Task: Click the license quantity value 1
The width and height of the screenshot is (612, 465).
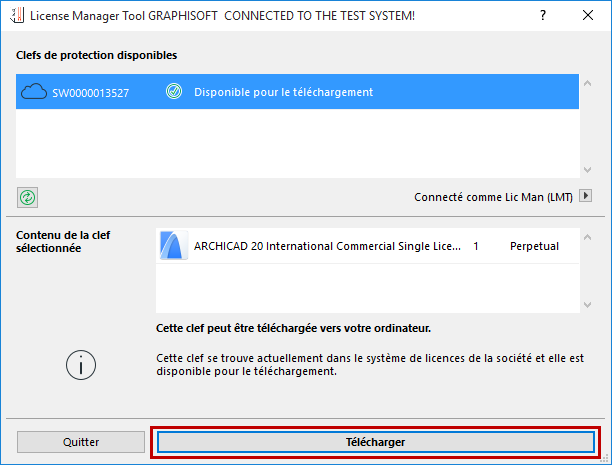Action: [x=476, y=246]
